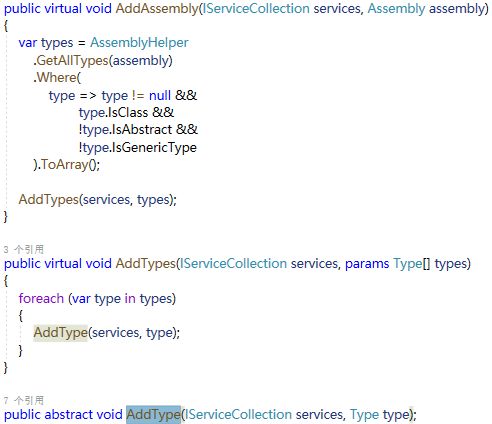Screen dimensions: 492x424
Task: Click the abstract keyword in AddType declaration
Action: pos(69,414)
